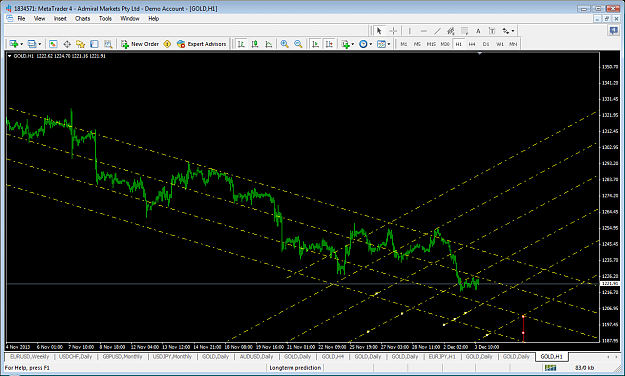The width and height of the screenshot is (625, 376).
Task: Open the Tools menu
Action: click(x=105, y=18)
